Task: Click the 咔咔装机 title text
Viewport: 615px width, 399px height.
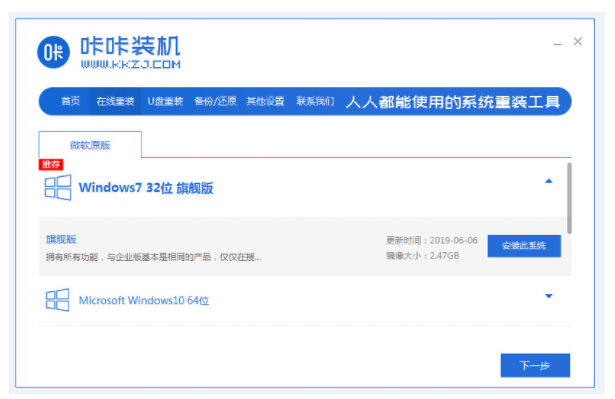Action: pos(131,46)
